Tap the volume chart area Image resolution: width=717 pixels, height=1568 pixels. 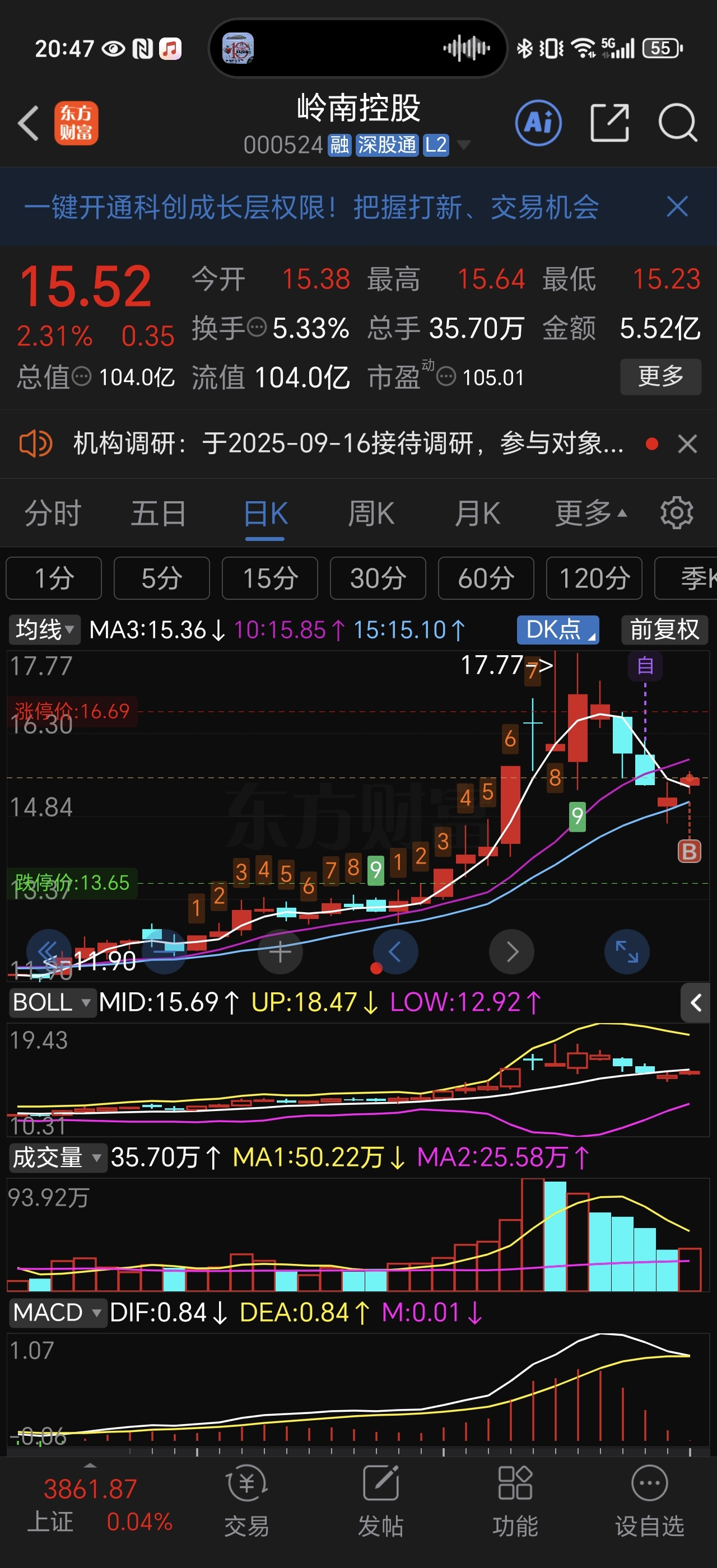coord(358,1234)
